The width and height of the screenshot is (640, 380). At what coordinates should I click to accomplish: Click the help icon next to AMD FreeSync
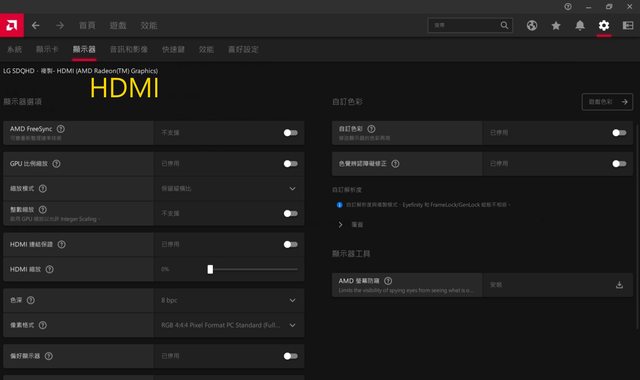pos(61,129)
